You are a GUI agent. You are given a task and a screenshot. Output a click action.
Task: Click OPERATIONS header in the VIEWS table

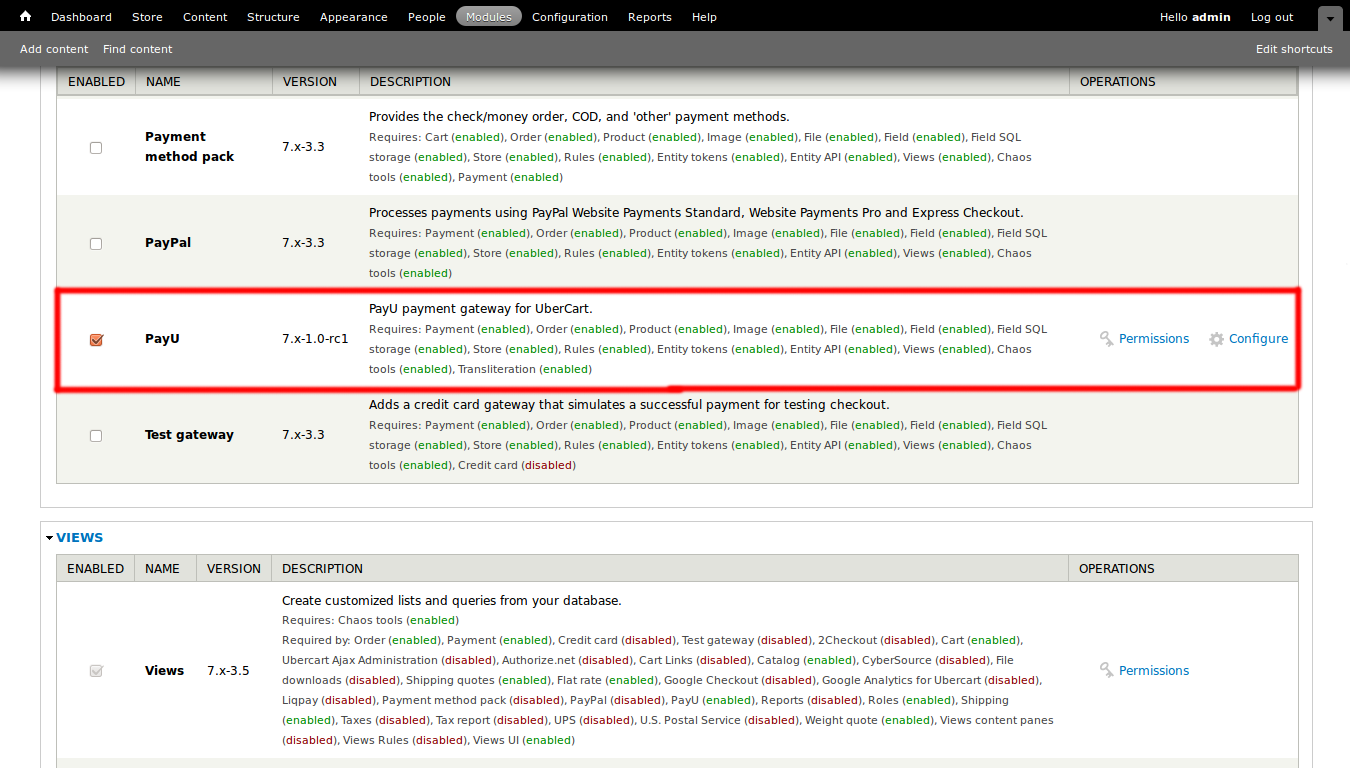point(1117,569)
